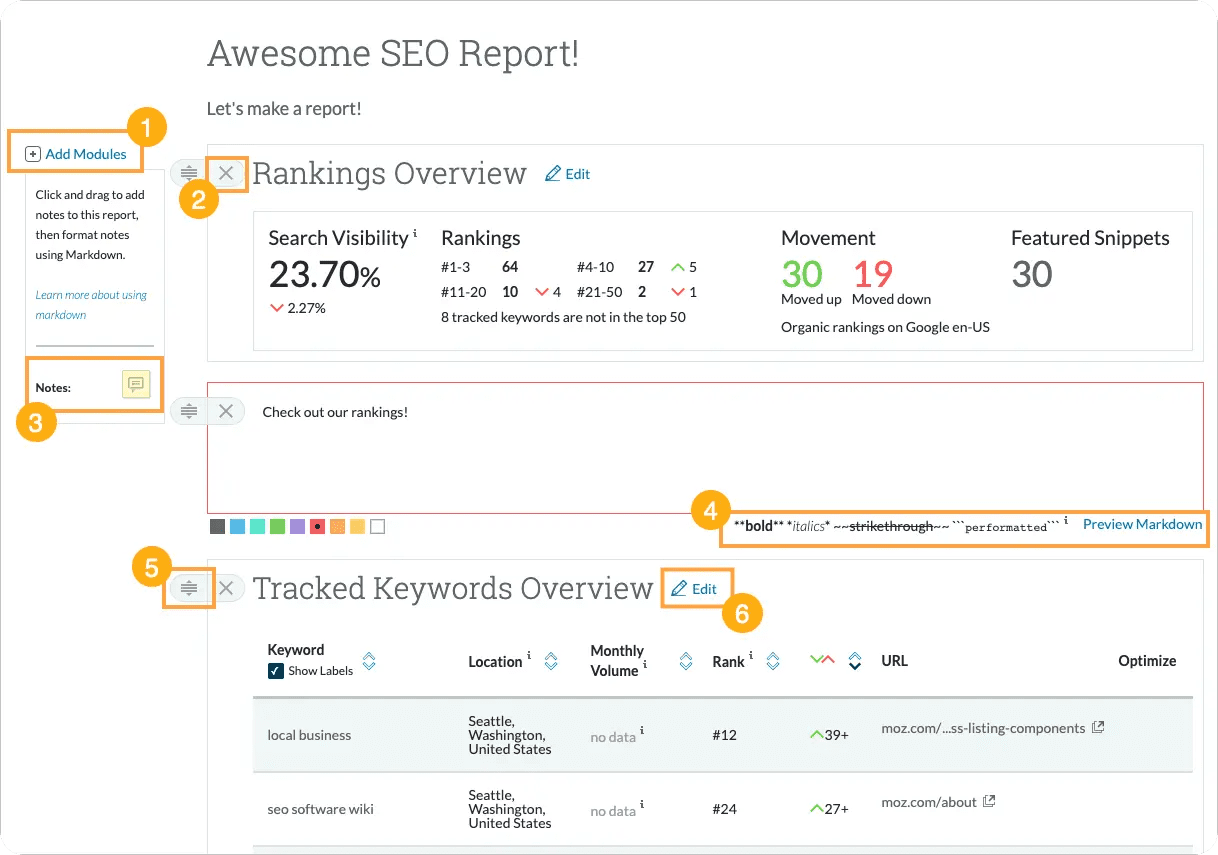
Task: Click the yellow Notes sticky note icon
Action: [x=135, y=385]
